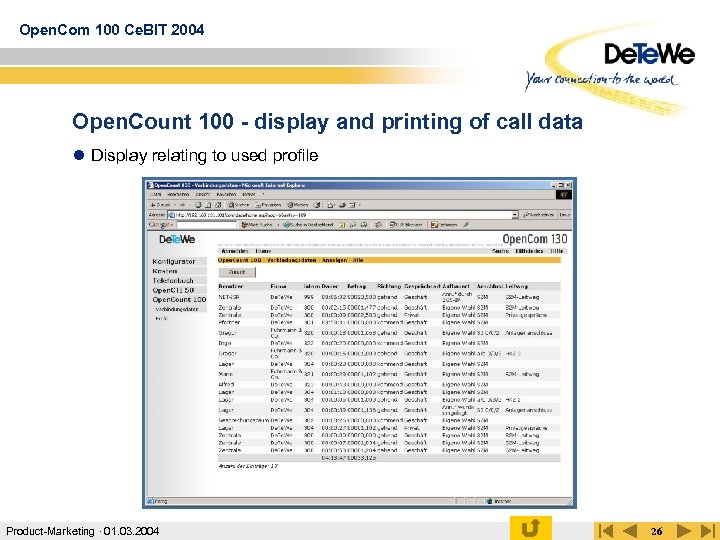720x540 pixels.
Task: Click the browser home icon
Action: (x=219, y=205)
